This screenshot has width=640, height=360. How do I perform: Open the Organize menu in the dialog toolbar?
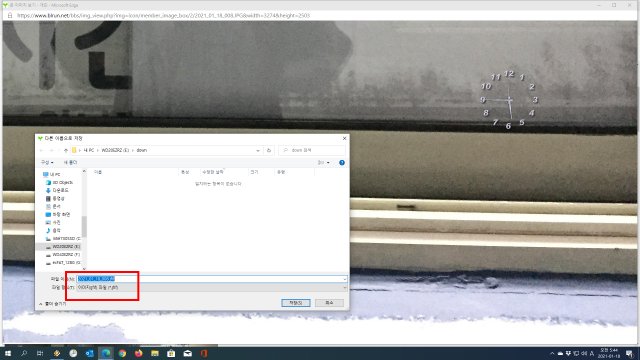47,162
